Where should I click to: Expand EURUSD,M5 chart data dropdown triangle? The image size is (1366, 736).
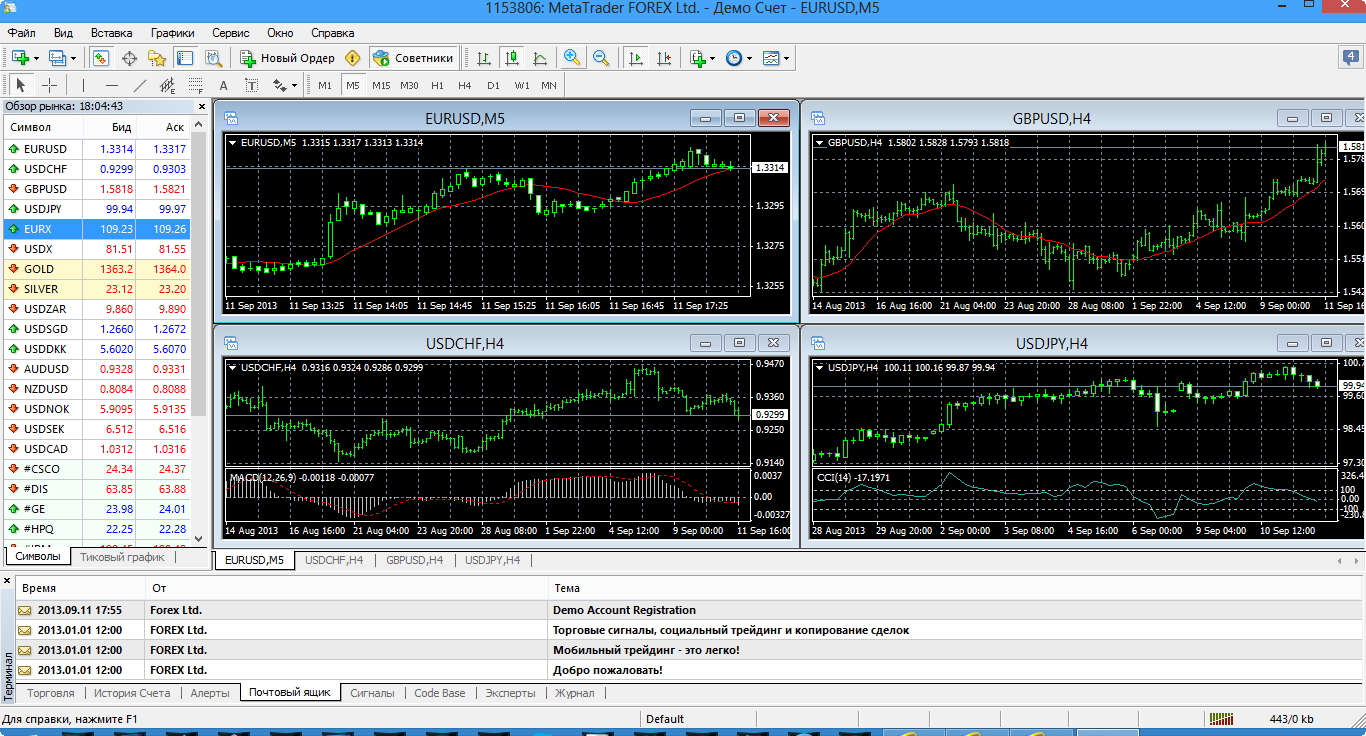coord(233,143)
